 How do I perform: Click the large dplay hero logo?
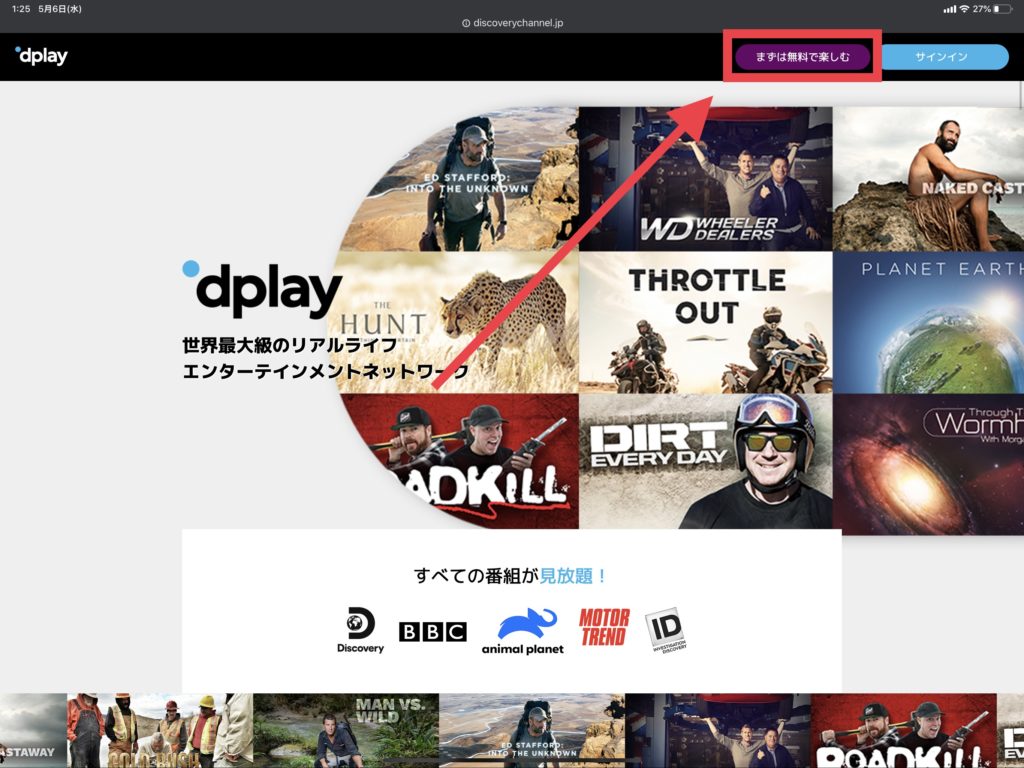point(262,290)
